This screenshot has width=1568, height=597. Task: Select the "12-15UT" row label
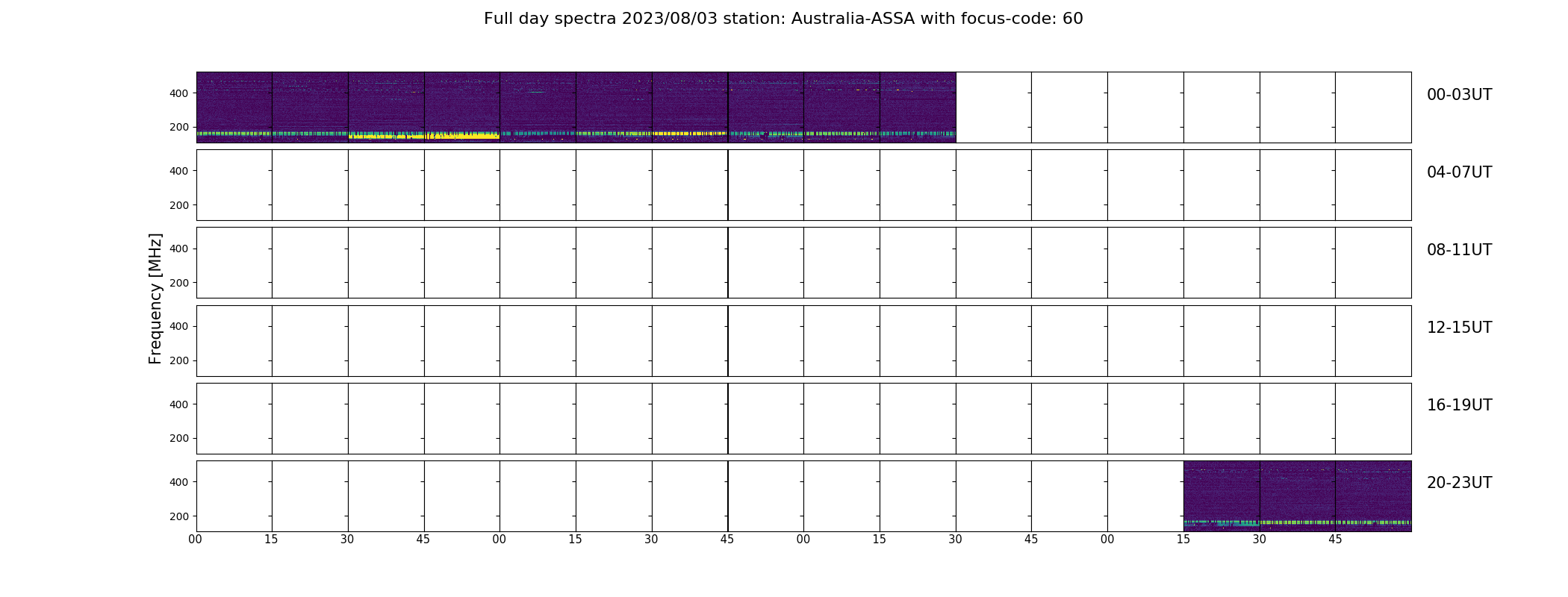point(1459,328)
